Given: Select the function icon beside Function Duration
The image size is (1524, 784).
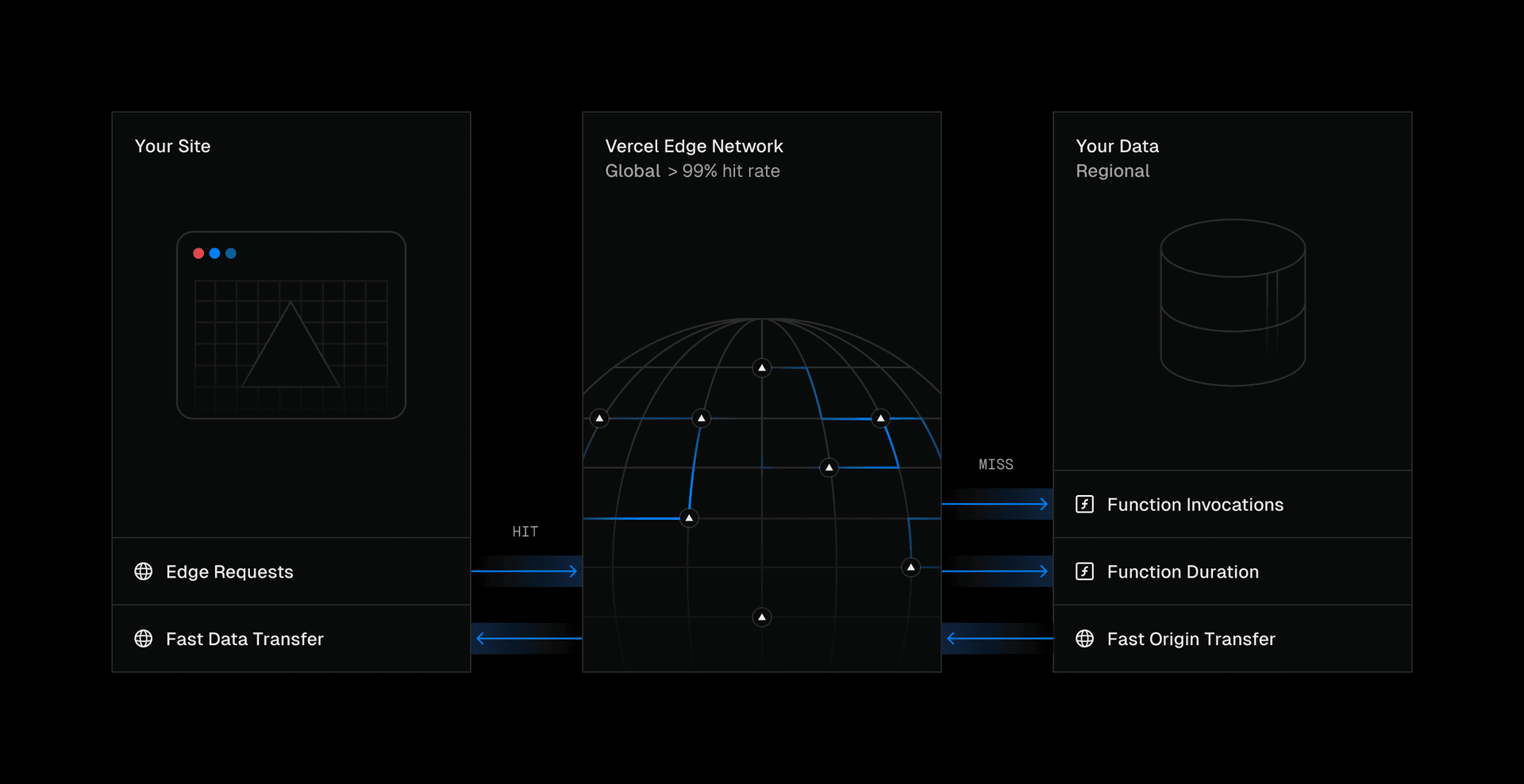Looking at the screenshot, I should (x=1084, y=571).
